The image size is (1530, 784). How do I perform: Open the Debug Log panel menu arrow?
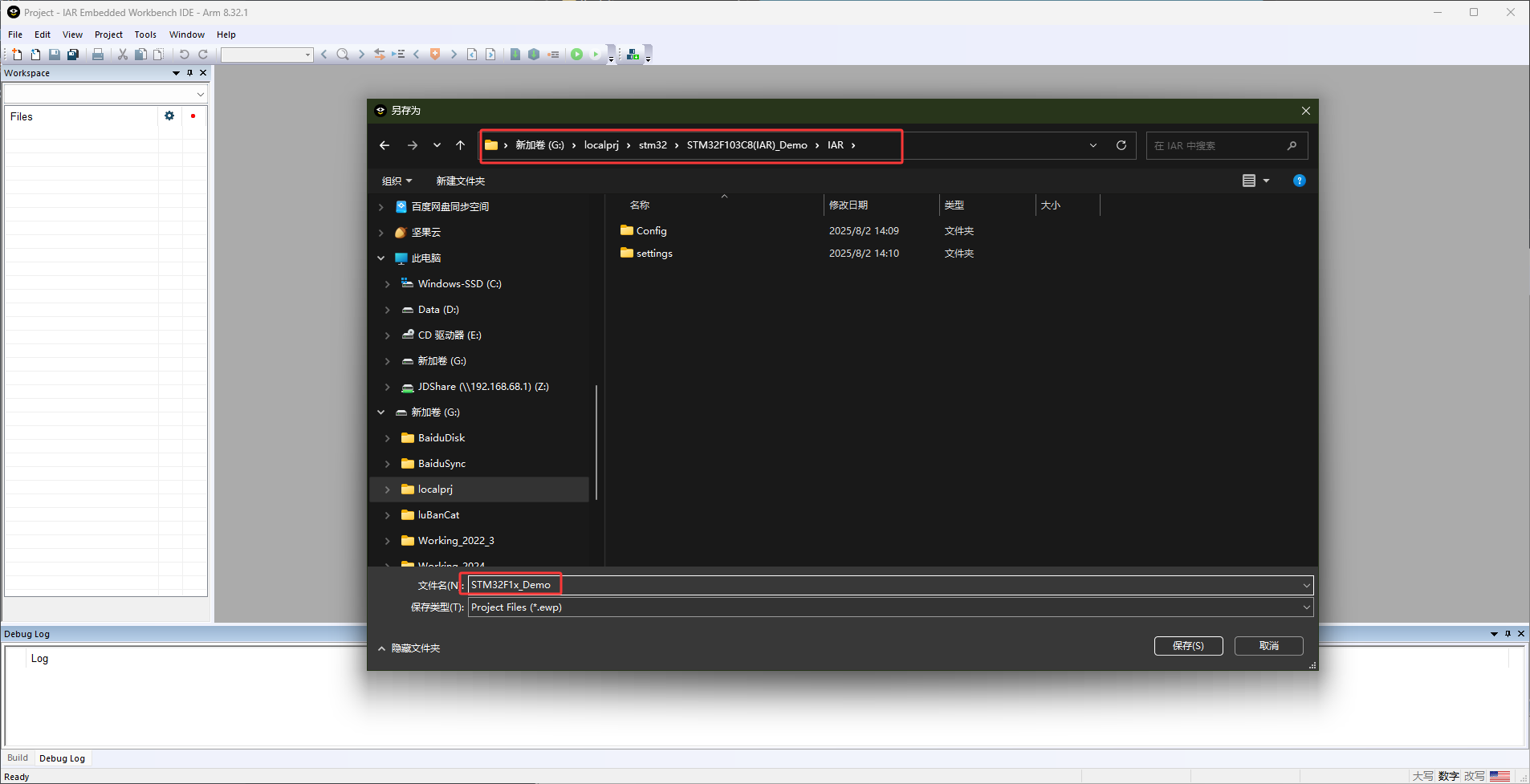point(1494,634)
